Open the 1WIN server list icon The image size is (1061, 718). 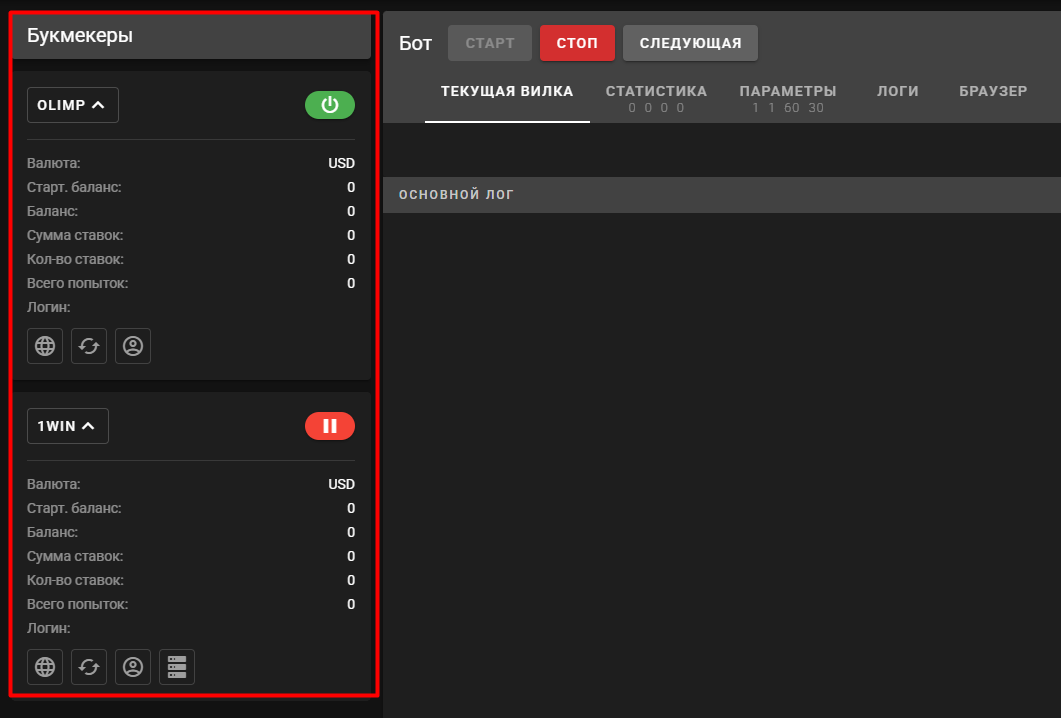(x=177, y=667)
